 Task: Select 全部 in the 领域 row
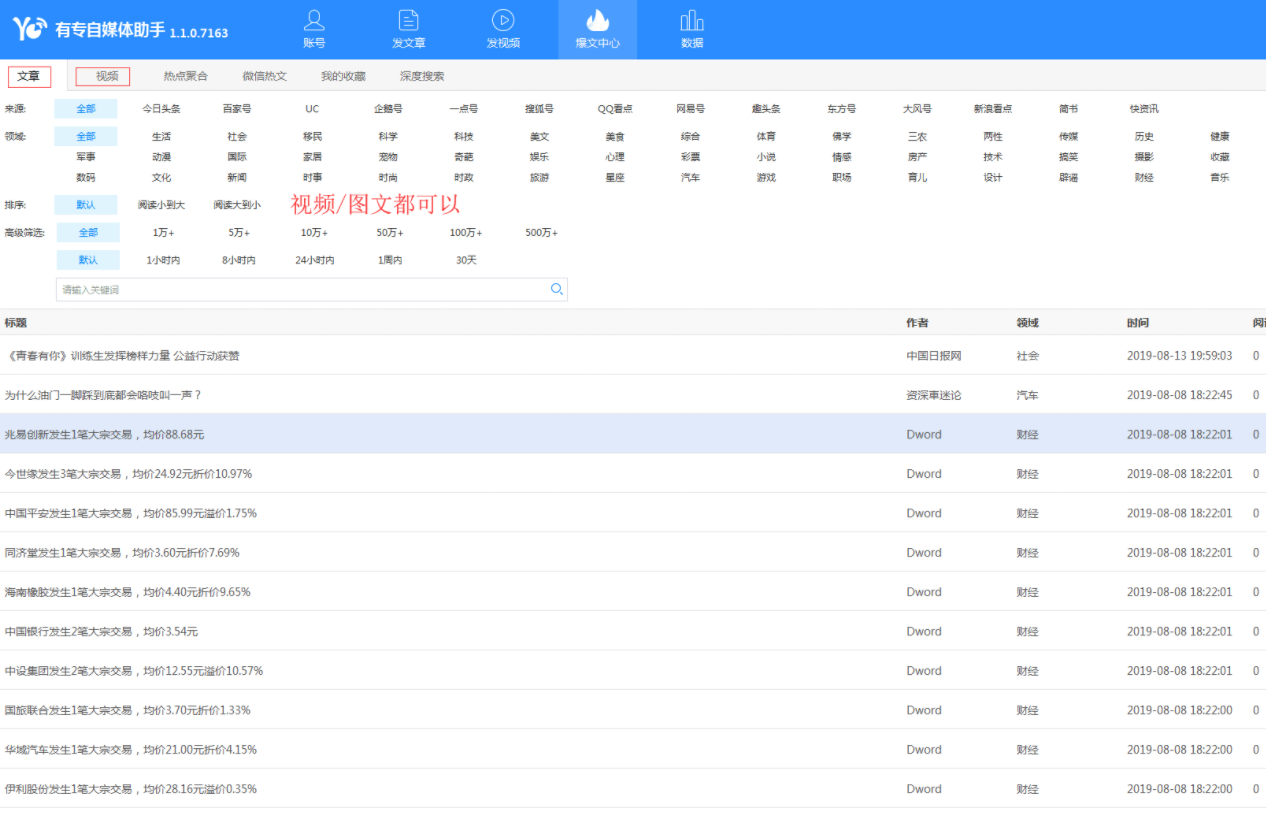pyautogui.click(x=86, y=137)
